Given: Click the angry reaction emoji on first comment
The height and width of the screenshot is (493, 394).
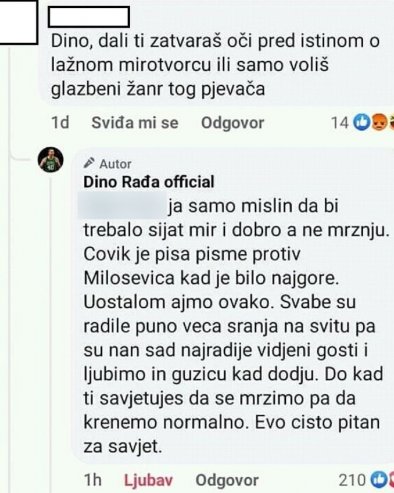Looking at the screenshot, I should [379, 123].
